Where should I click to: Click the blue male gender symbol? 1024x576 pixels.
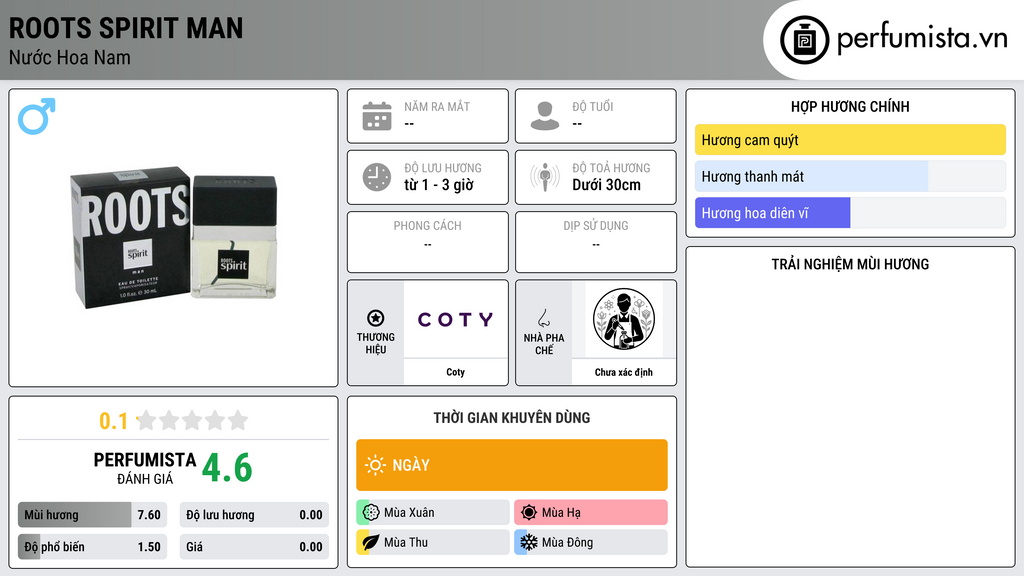37,116
